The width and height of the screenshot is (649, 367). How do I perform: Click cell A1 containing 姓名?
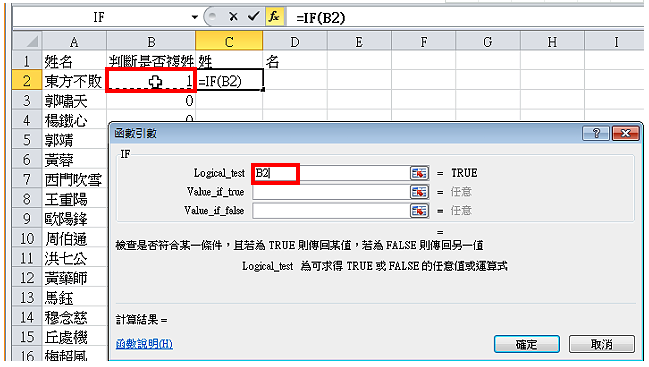tap(74, 61)
